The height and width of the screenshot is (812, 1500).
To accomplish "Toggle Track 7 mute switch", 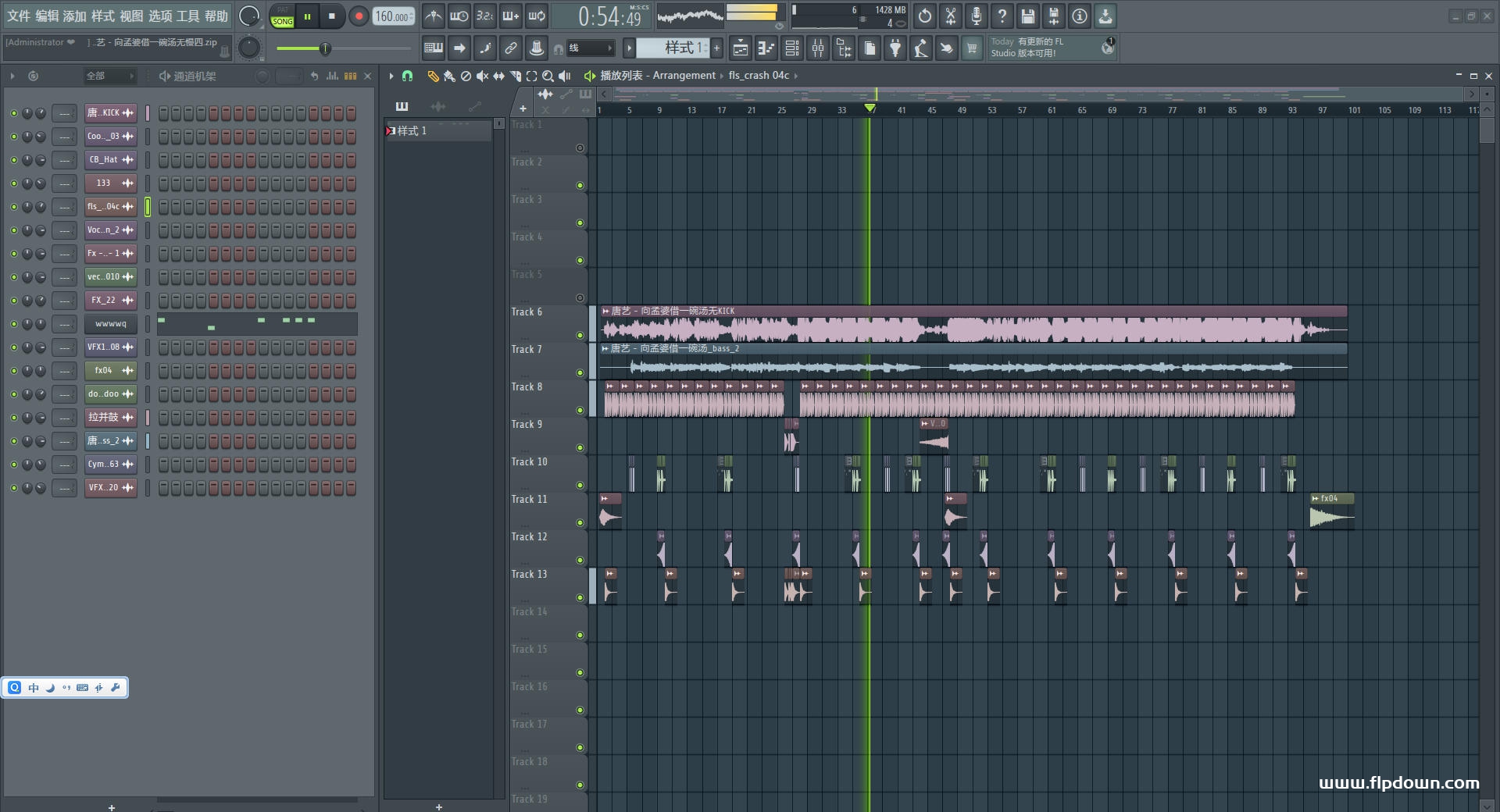I will tap(580, 372).
